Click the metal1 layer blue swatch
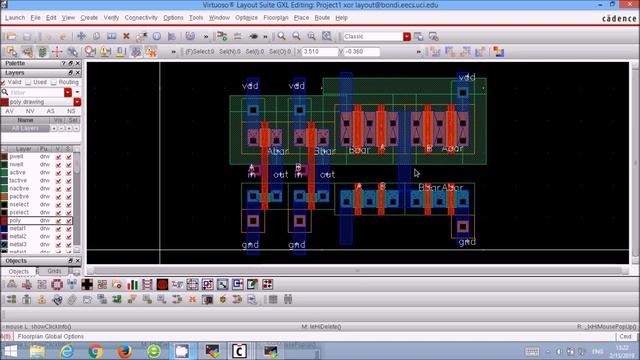 pyautogui.click(x=4, y=229)
